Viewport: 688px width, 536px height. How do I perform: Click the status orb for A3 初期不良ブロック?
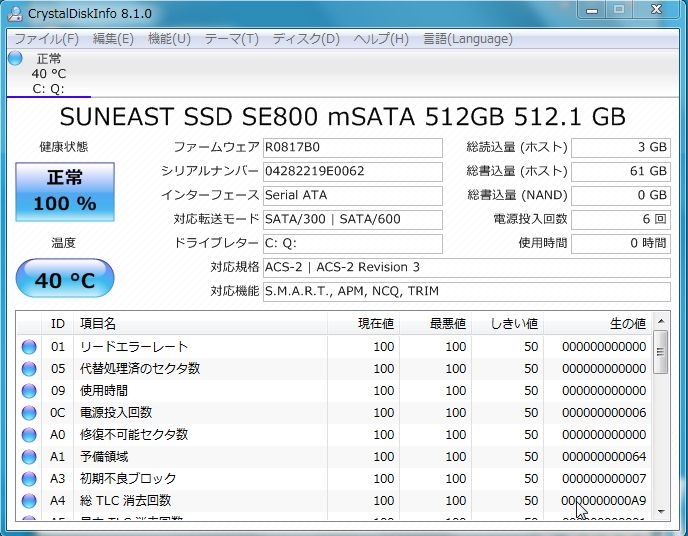pyautogui.click(x=29, y=479)
